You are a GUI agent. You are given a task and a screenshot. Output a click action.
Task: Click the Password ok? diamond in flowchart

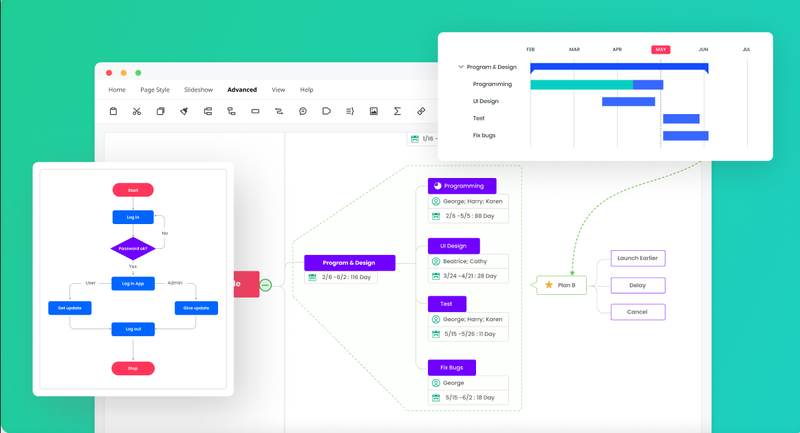133,248
